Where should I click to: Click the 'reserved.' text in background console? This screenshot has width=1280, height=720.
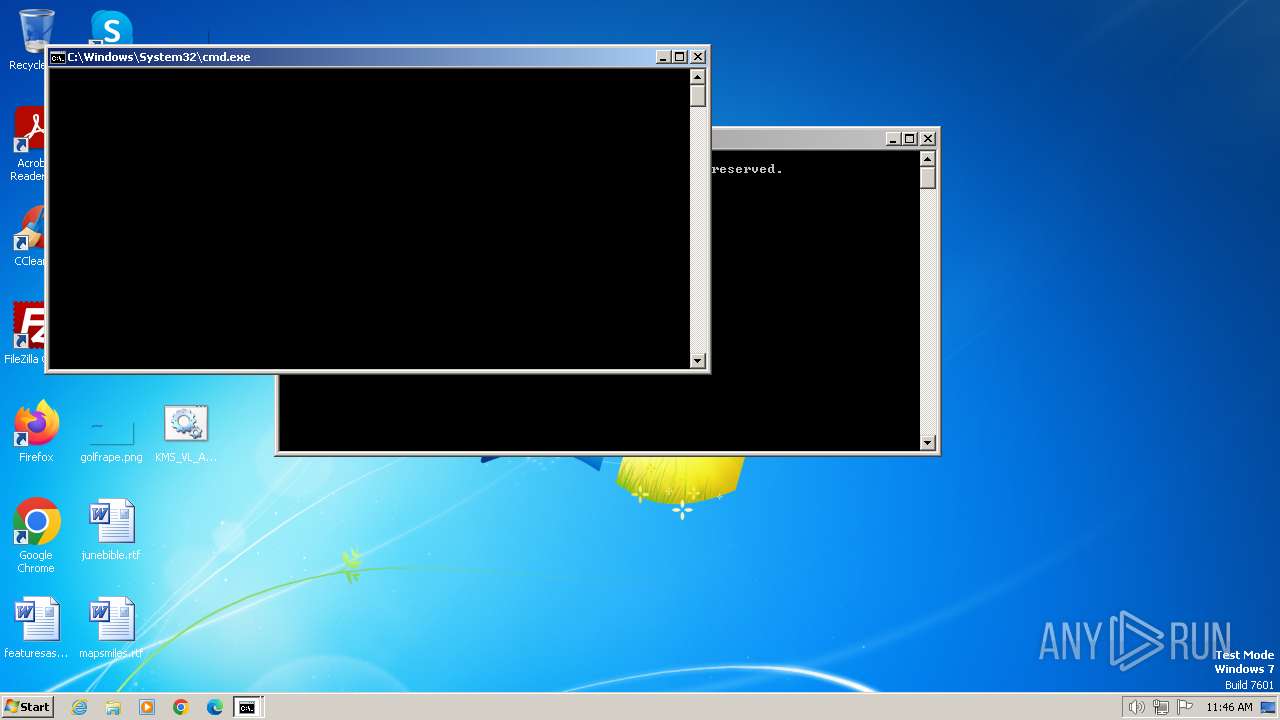tap(747, 169)
